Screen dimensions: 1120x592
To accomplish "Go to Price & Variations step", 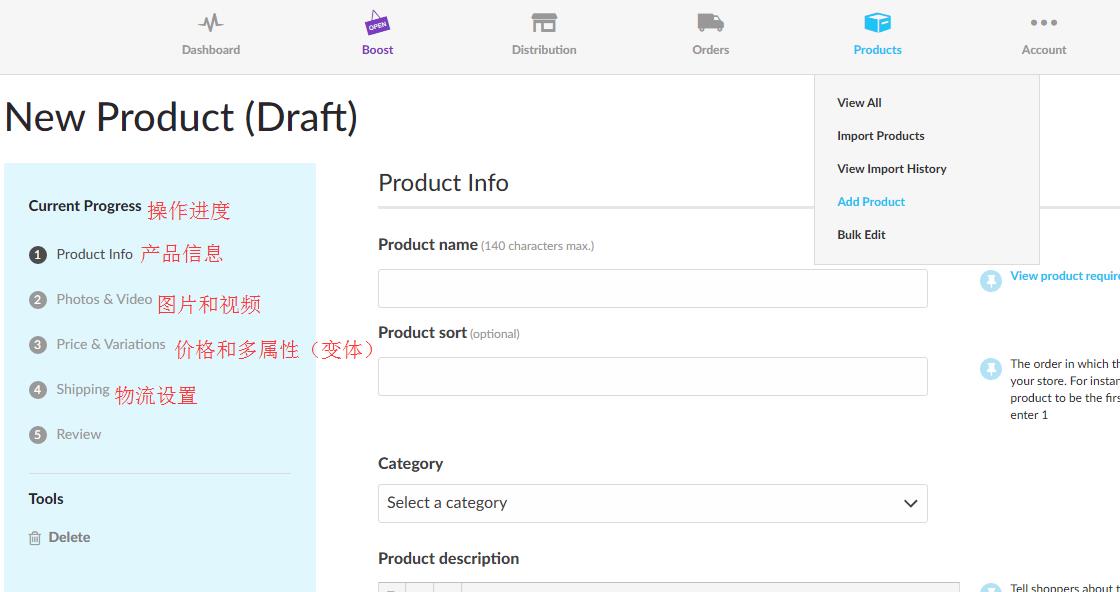I will point(110,344).
